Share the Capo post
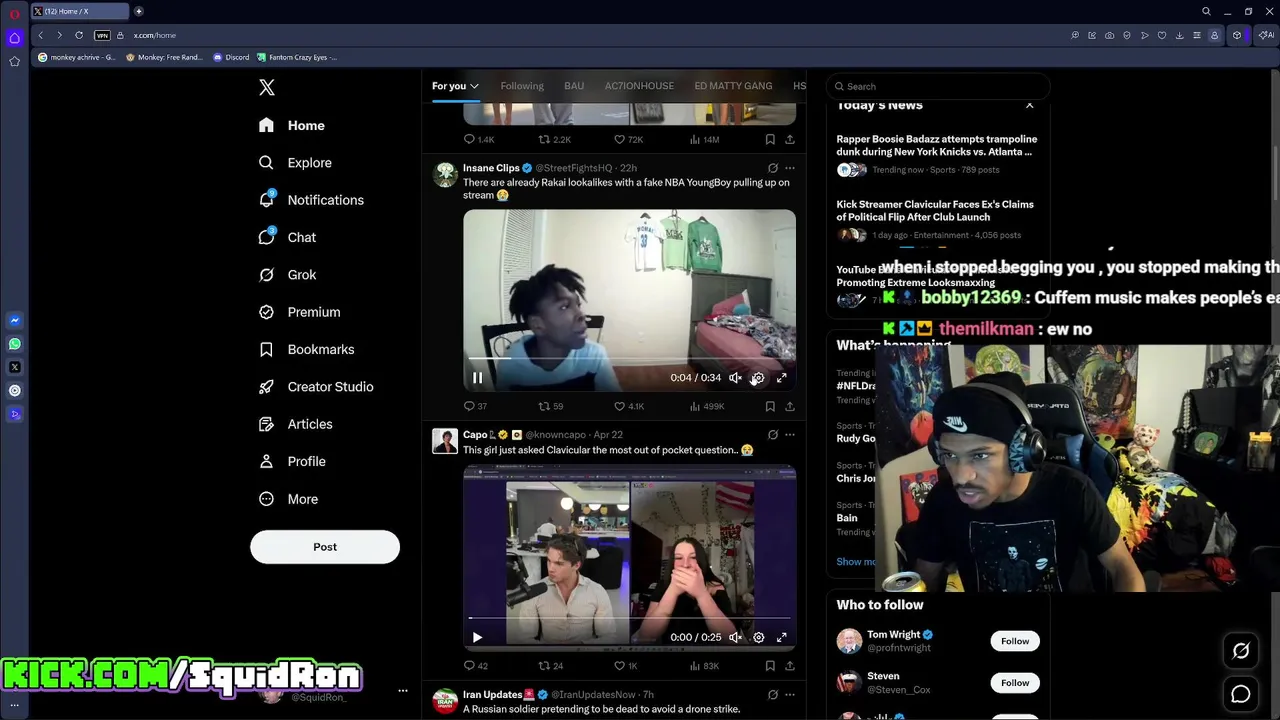Image resolution: width=1280 pixels, height=720 pixels. point(790,666)
